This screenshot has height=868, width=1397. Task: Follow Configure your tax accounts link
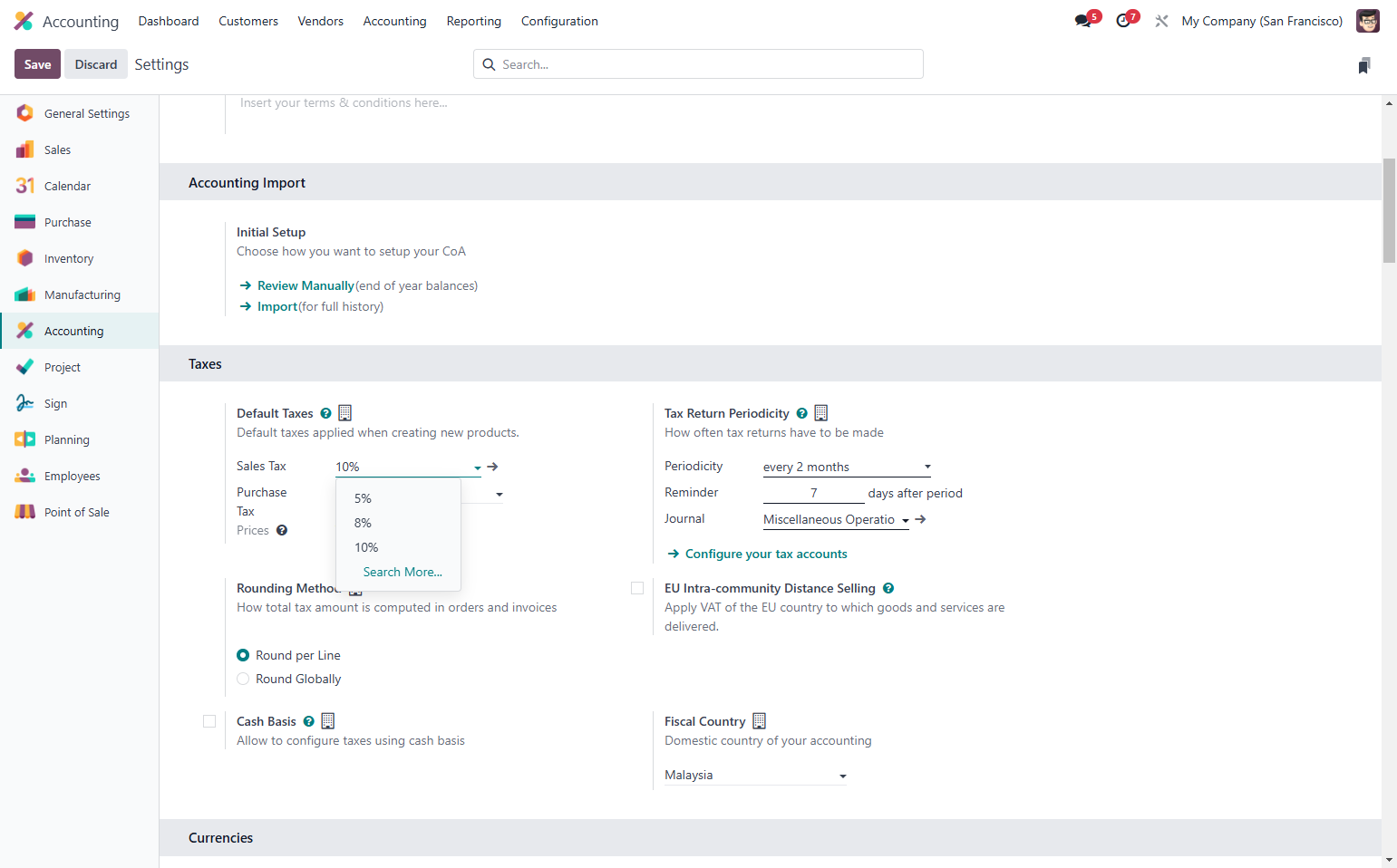pos(766,554)
